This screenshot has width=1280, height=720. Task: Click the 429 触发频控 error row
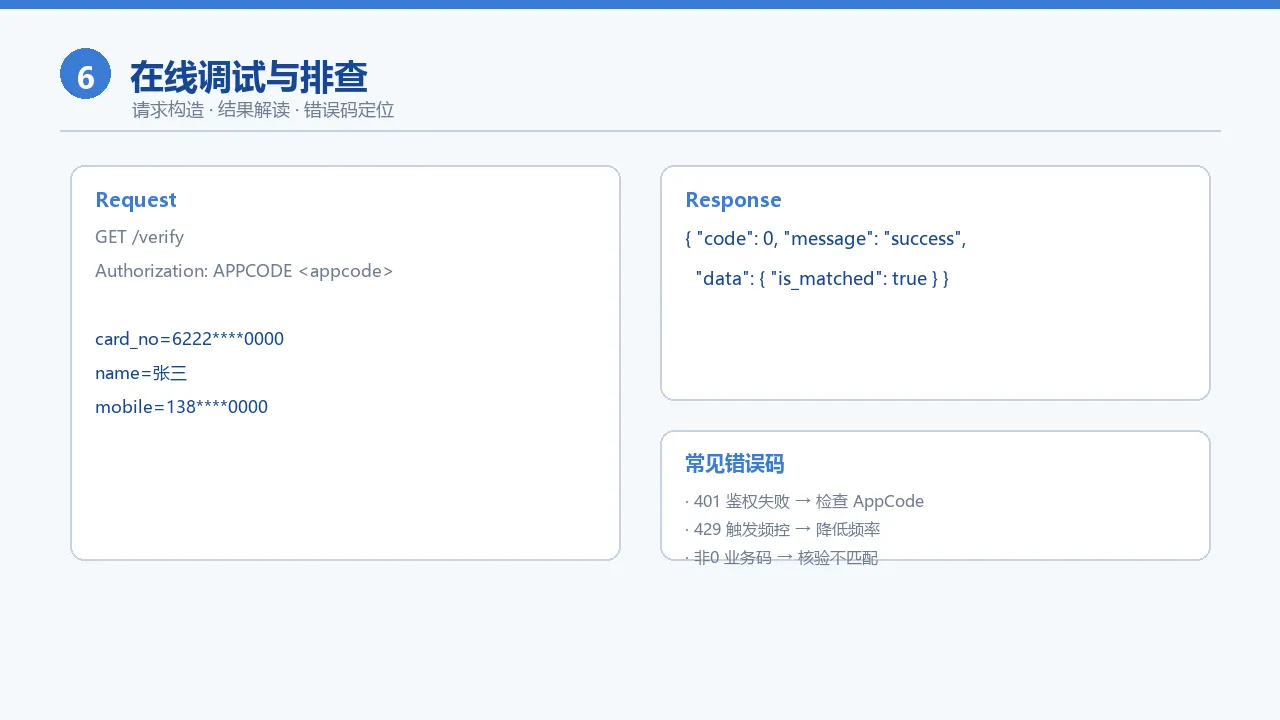click(x=783, y=530)
